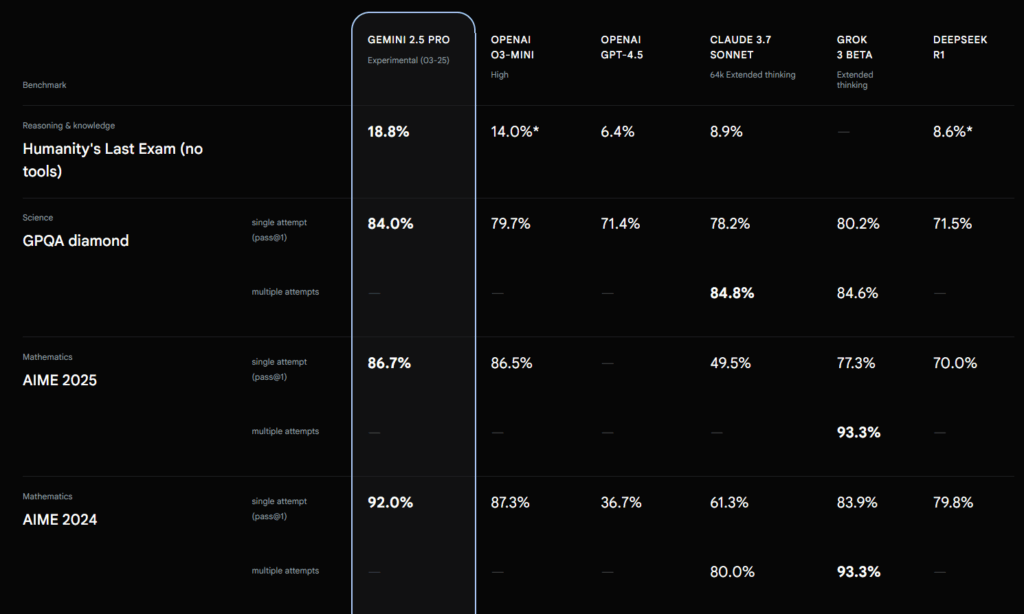Screen dimensions: 1024x614
Task: Select the 8.6%* DeepSeek R1 score
Action: [952, 132]
